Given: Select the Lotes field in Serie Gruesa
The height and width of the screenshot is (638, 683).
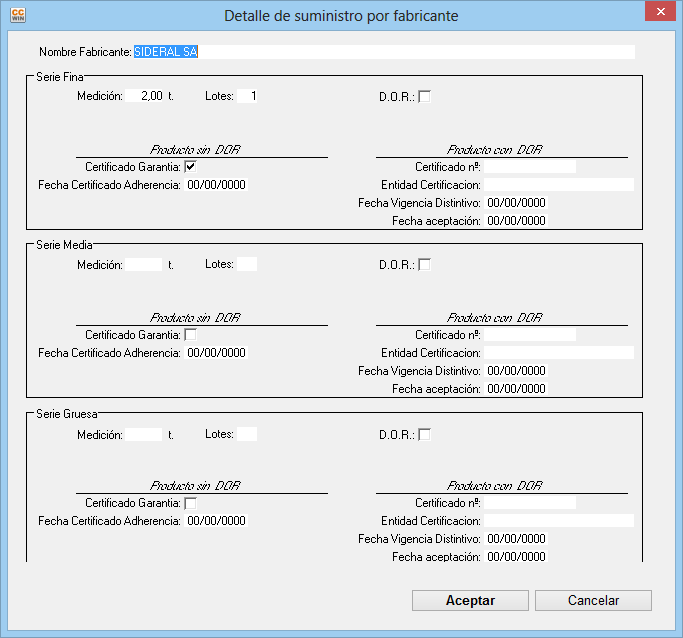Looking at the screenshot, I should click(247, 434).
